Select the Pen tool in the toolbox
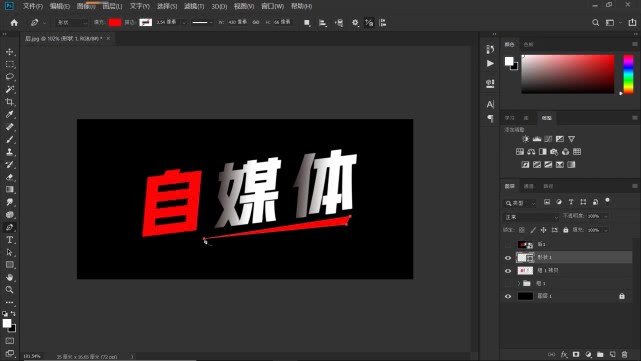 point(10,227)
